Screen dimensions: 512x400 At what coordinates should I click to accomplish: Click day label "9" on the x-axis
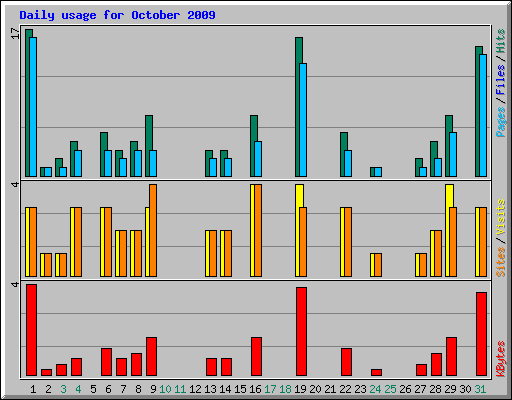[153, 389]
